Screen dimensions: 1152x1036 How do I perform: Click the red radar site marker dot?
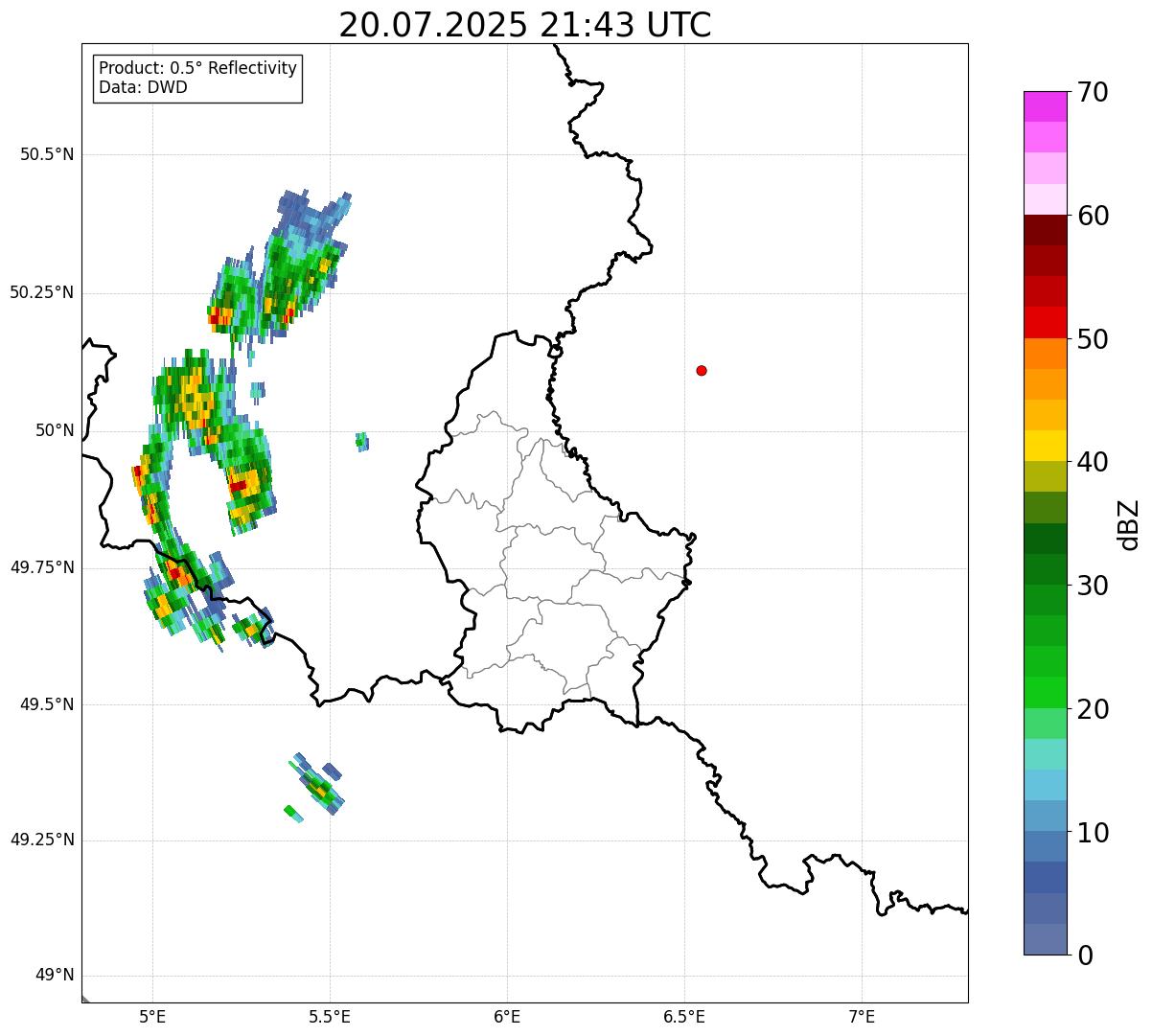(x=702, y=370)
